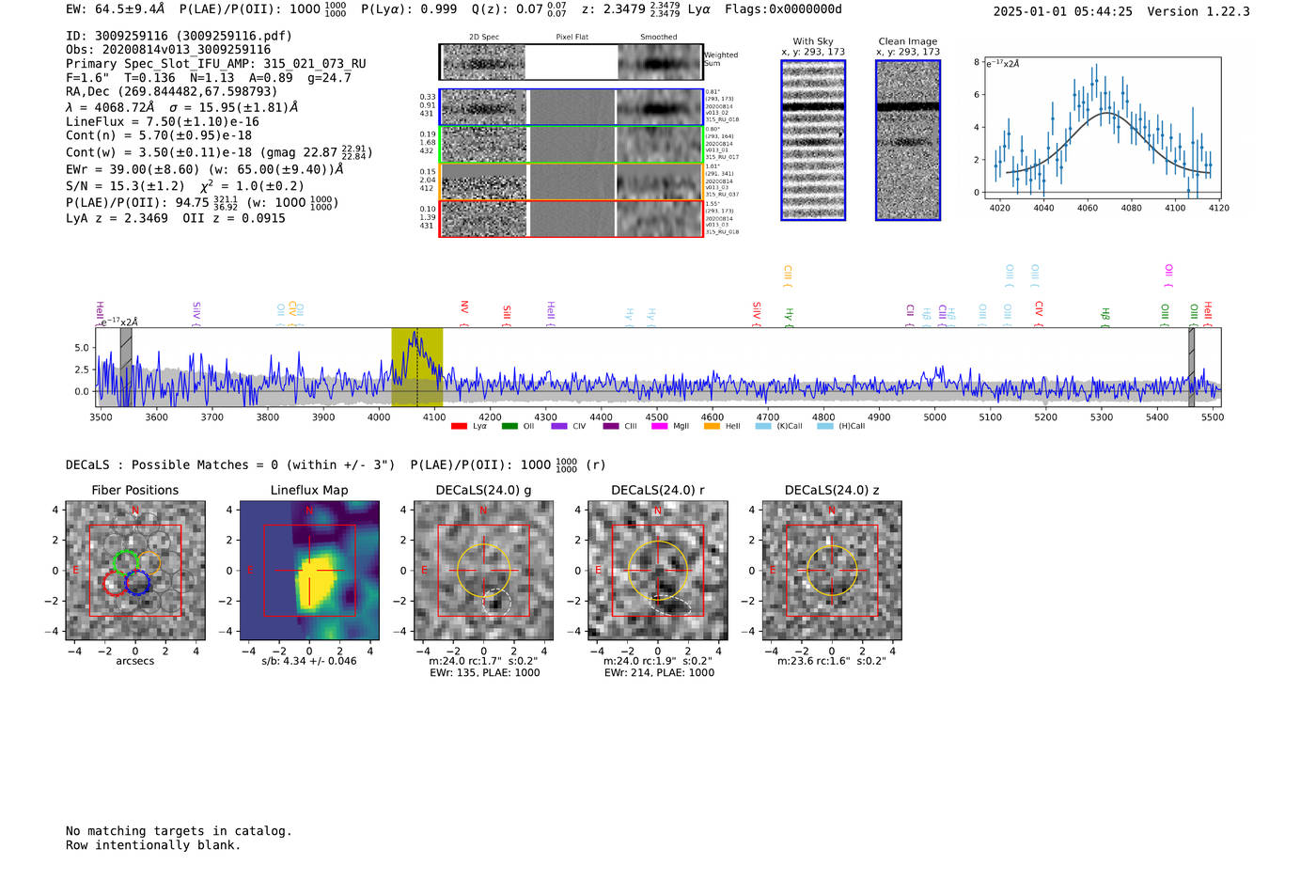The image size is (1316, 896).
Task: Open the DECaLS(24.0) r image
Action: click(x=658, y=571)
